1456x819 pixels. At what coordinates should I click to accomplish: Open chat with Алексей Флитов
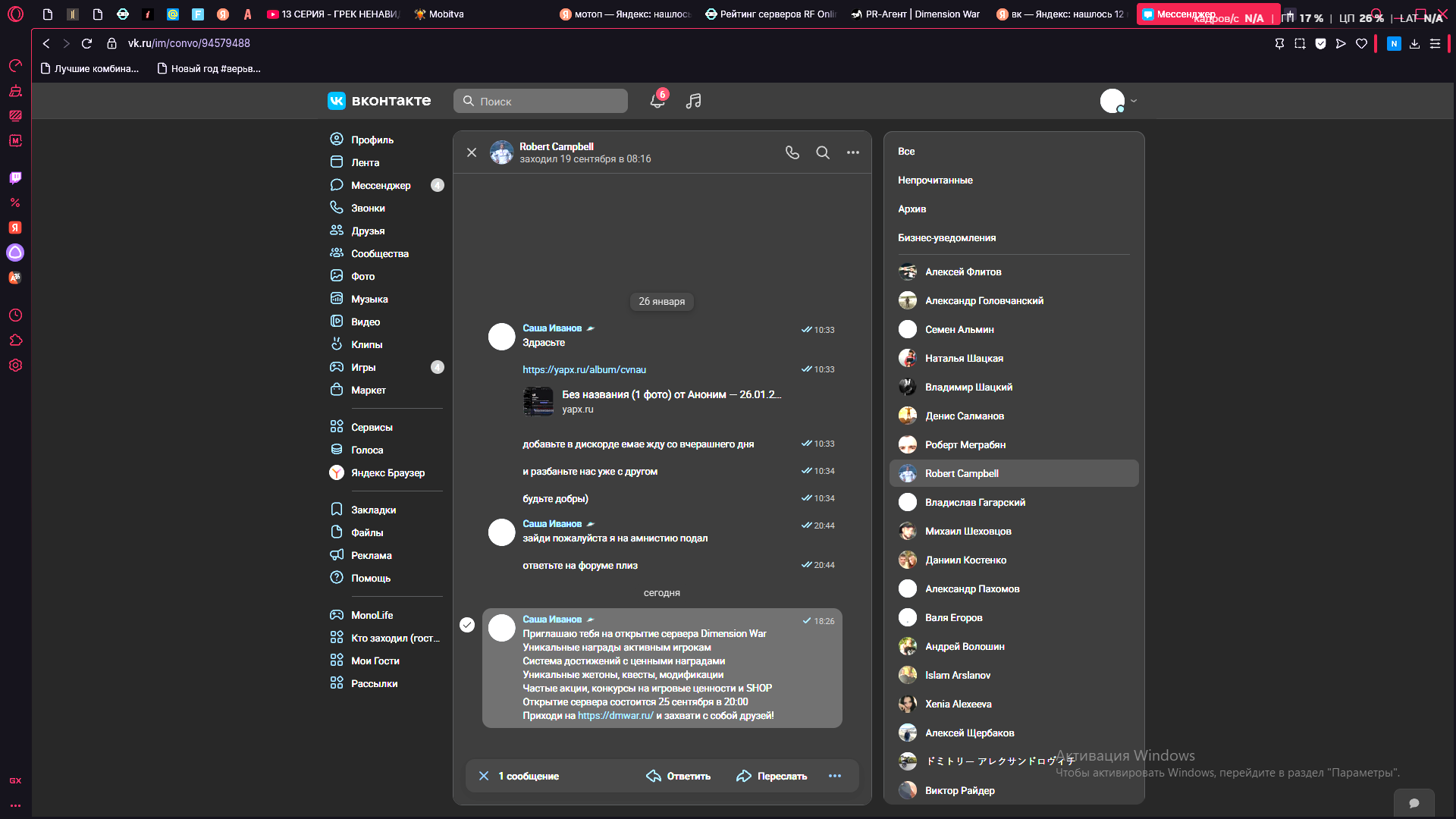[x=1014, y=271]
